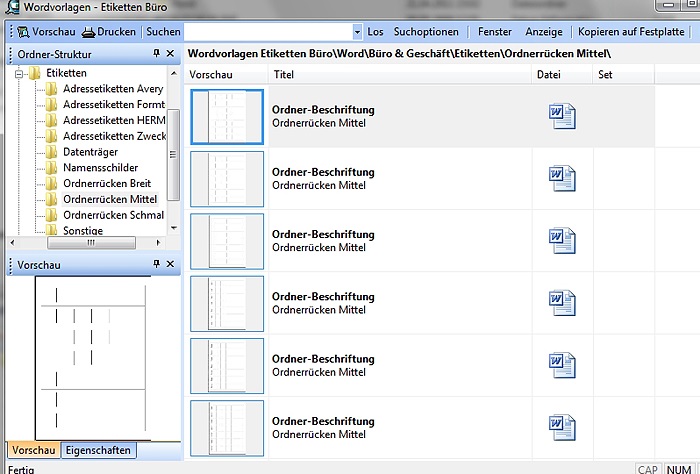
Task: Select the second template preview thumbnail
Action: 227,179
